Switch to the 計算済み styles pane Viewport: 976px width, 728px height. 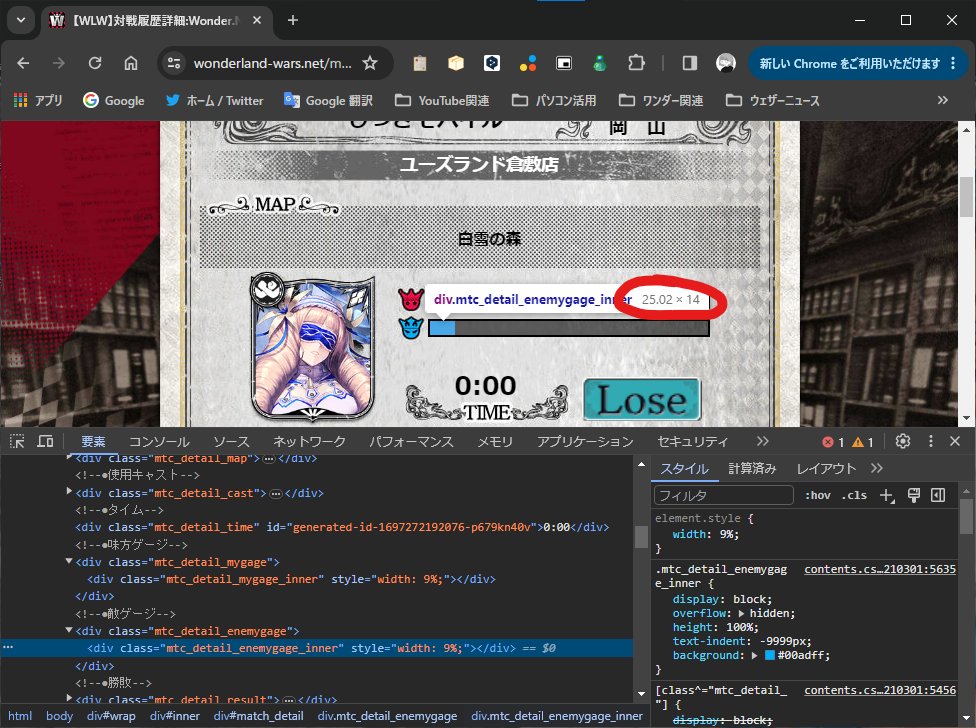point(752,469)
